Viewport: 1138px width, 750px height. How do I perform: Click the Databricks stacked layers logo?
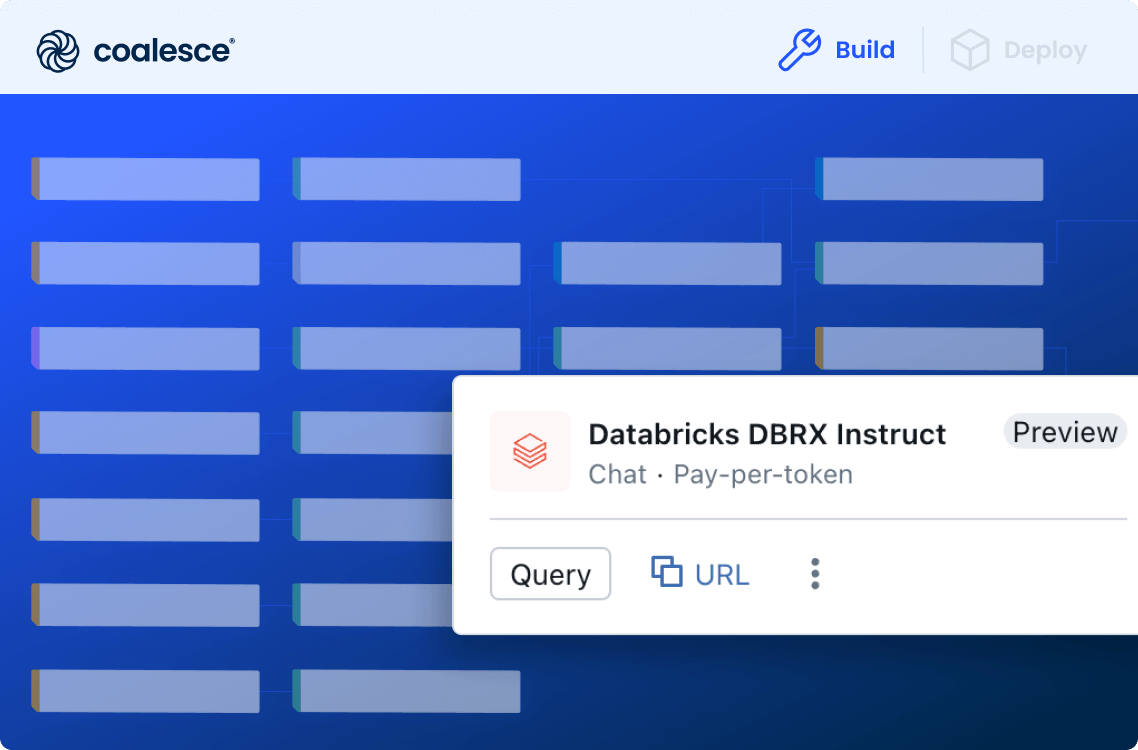[530, 451]
